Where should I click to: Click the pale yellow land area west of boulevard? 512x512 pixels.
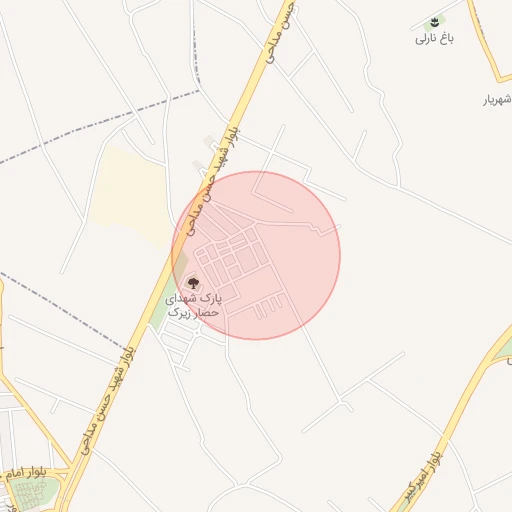[x=132, y=197]
